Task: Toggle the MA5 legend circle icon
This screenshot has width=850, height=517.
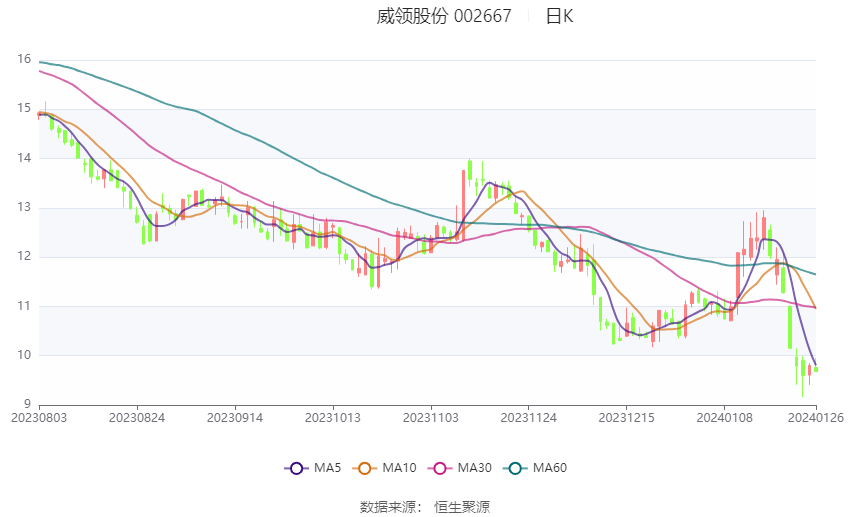Action: tap(296, 468)
